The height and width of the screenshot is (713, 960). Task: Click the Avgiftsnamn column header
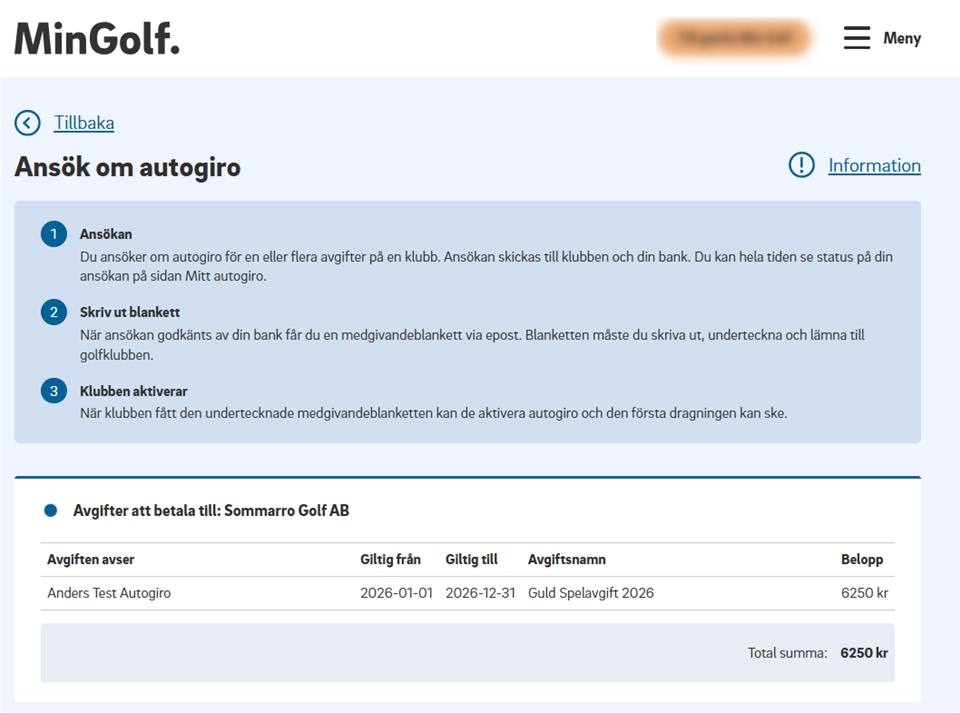coord(566,559)
